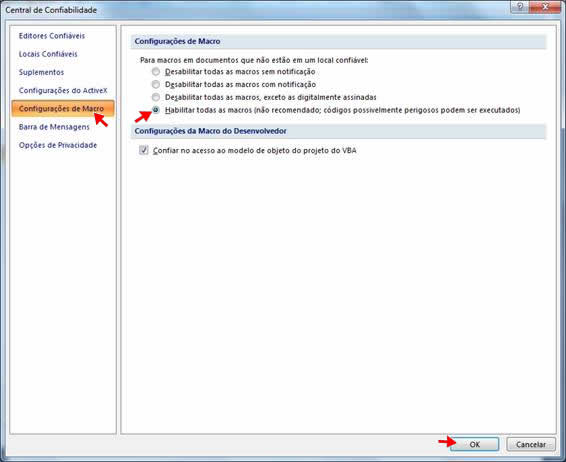Open the Editores Confiáveis section
566x462 pixels.
pos(52,36)
